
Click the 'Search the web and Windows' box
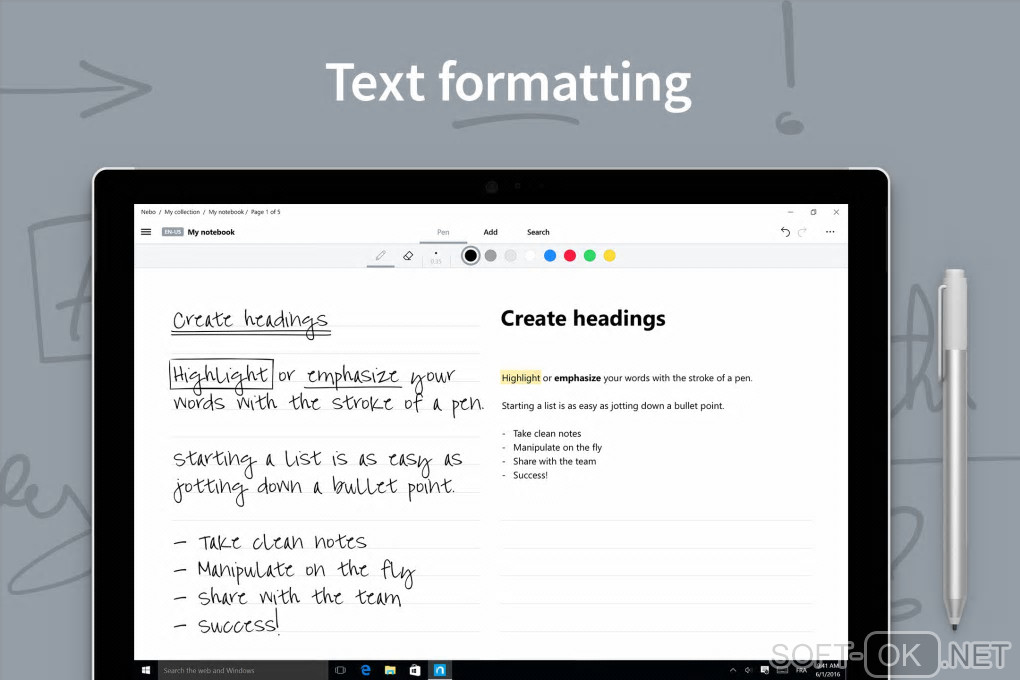click(x=243, y=670)
